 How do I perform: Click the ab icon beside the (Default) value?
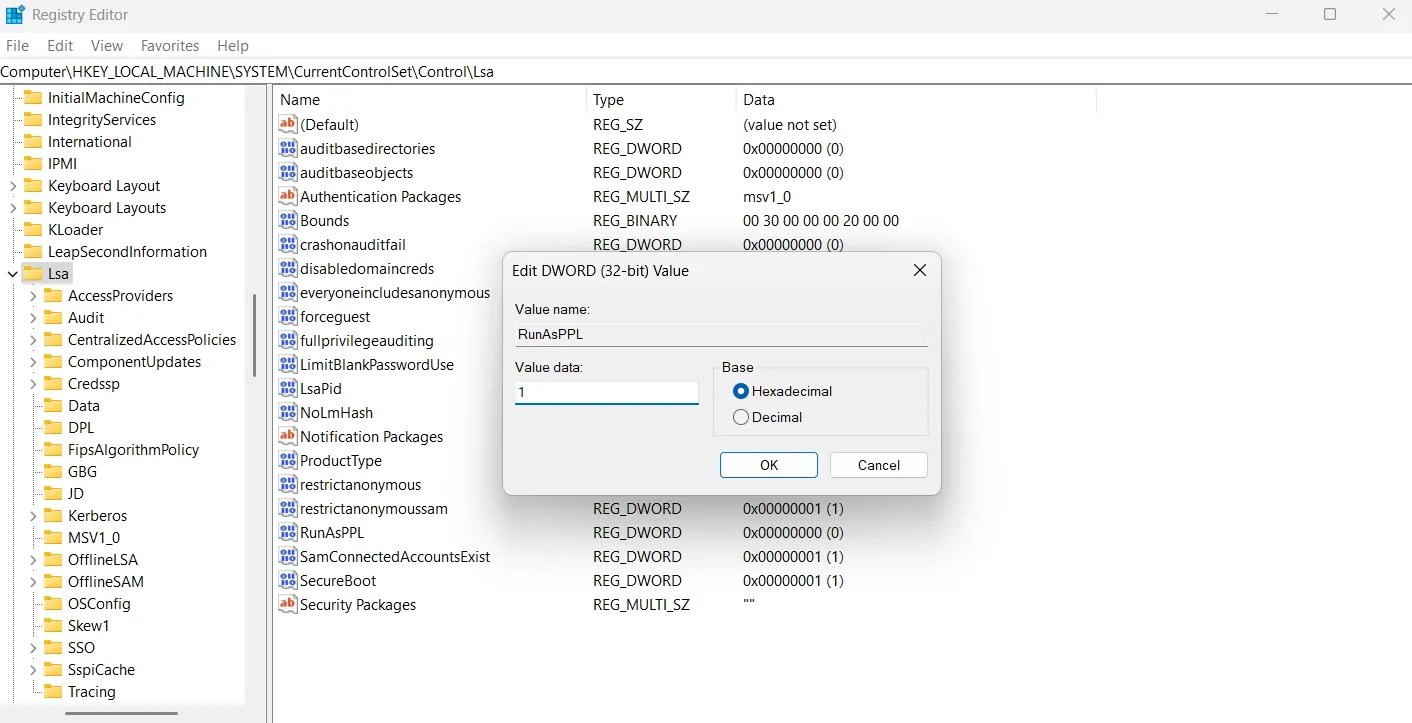287,124
